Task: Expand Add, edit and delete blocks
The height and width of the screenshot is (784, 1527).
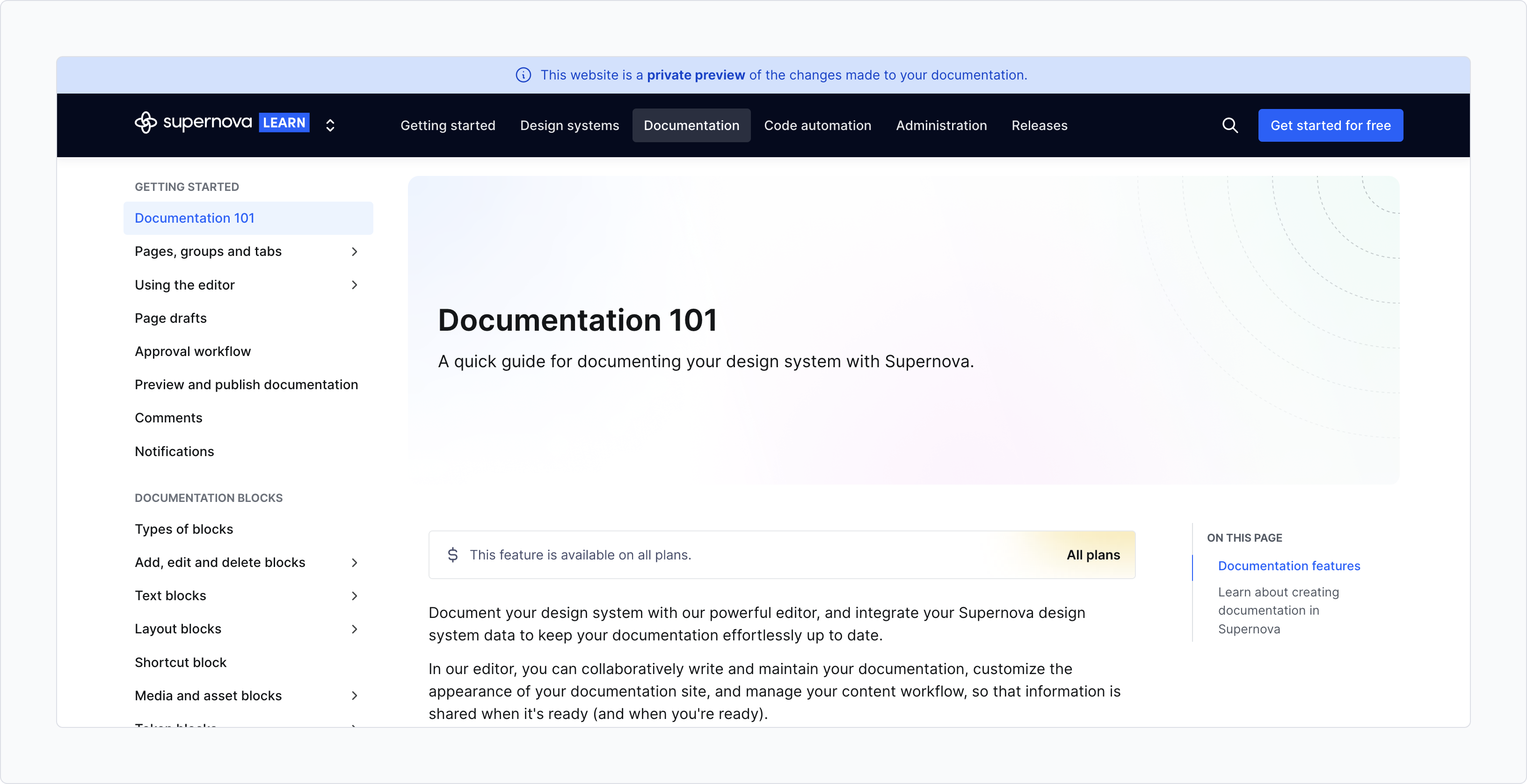Action: point(355,562)
